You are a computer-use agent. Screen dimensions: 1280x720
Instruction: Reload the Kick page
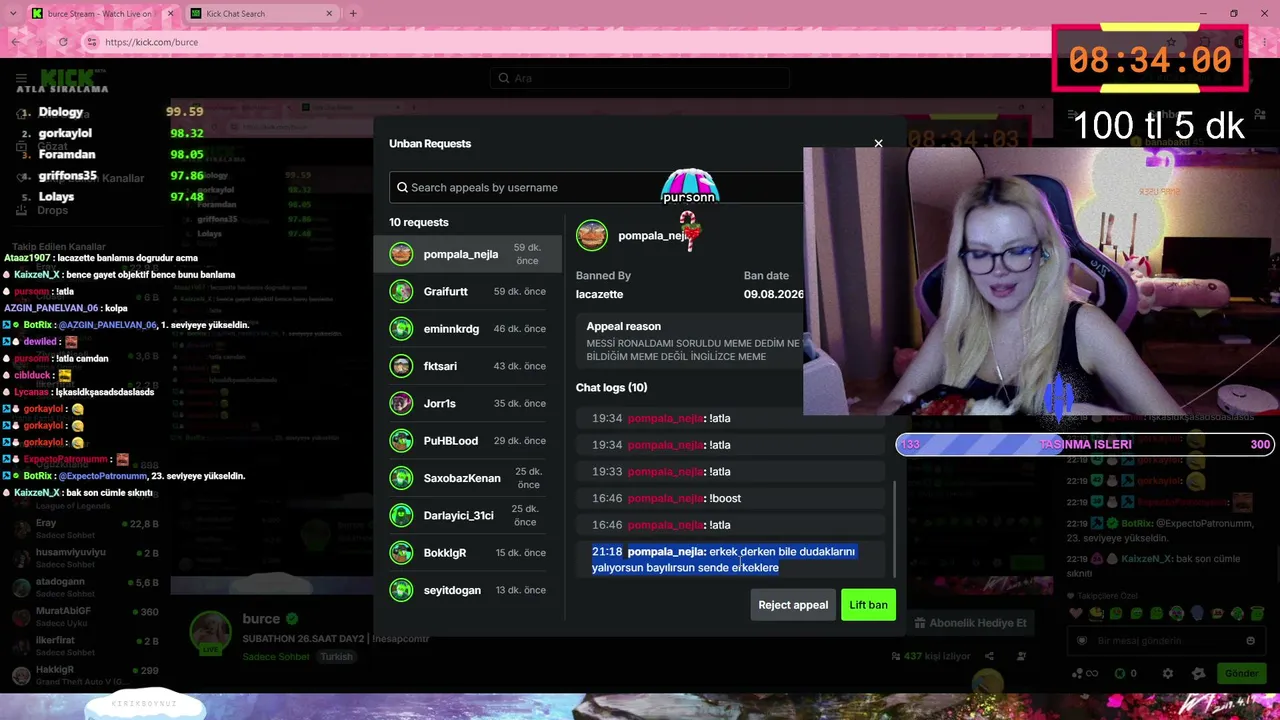click(x=63, y=42)
